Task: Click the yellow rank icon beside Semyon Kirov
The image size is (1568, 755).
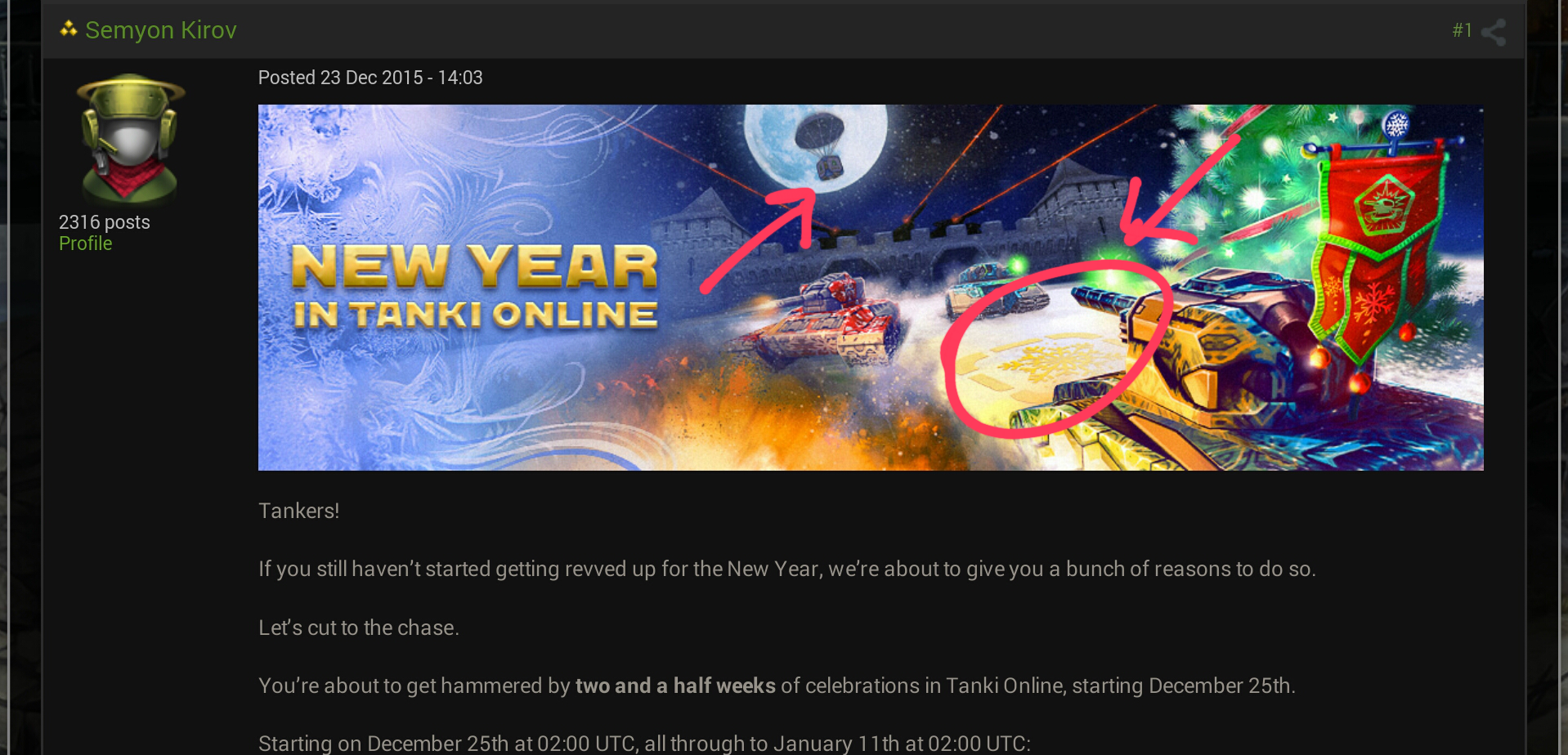Action: pyautogui.click(x=69, y=29)
